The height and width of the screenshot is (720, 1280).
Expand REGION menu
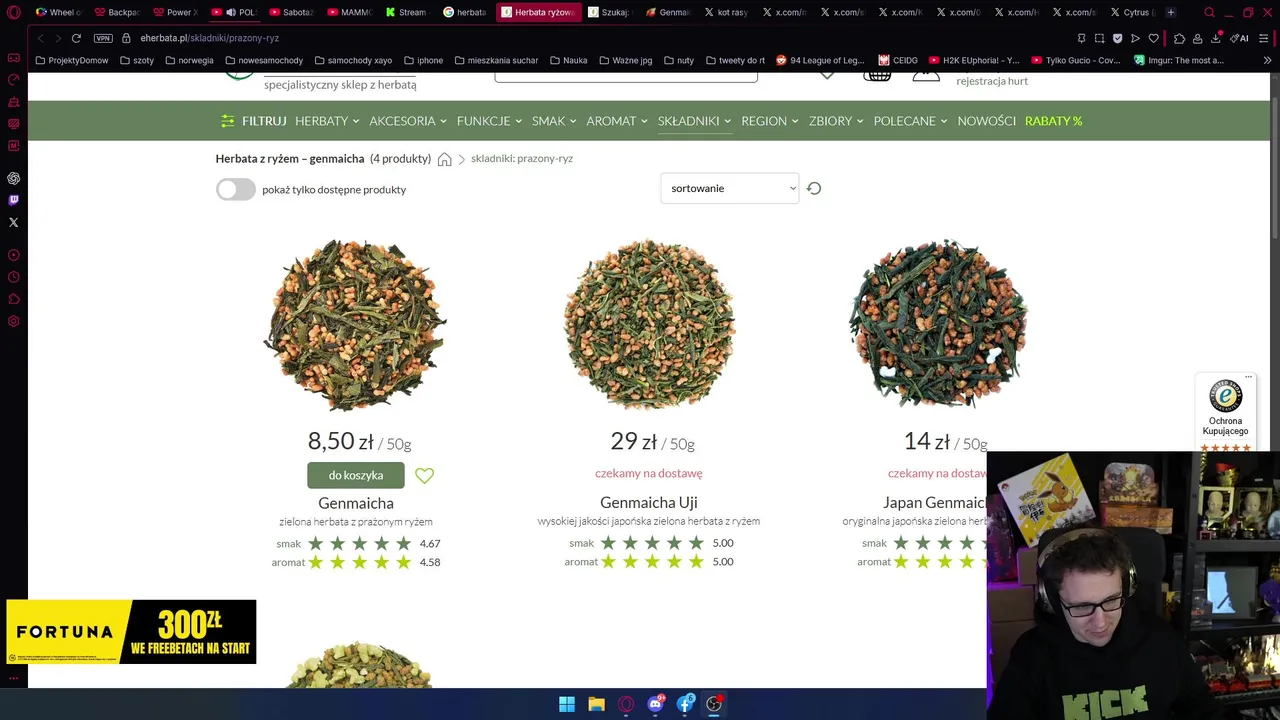tap(770, 121)
